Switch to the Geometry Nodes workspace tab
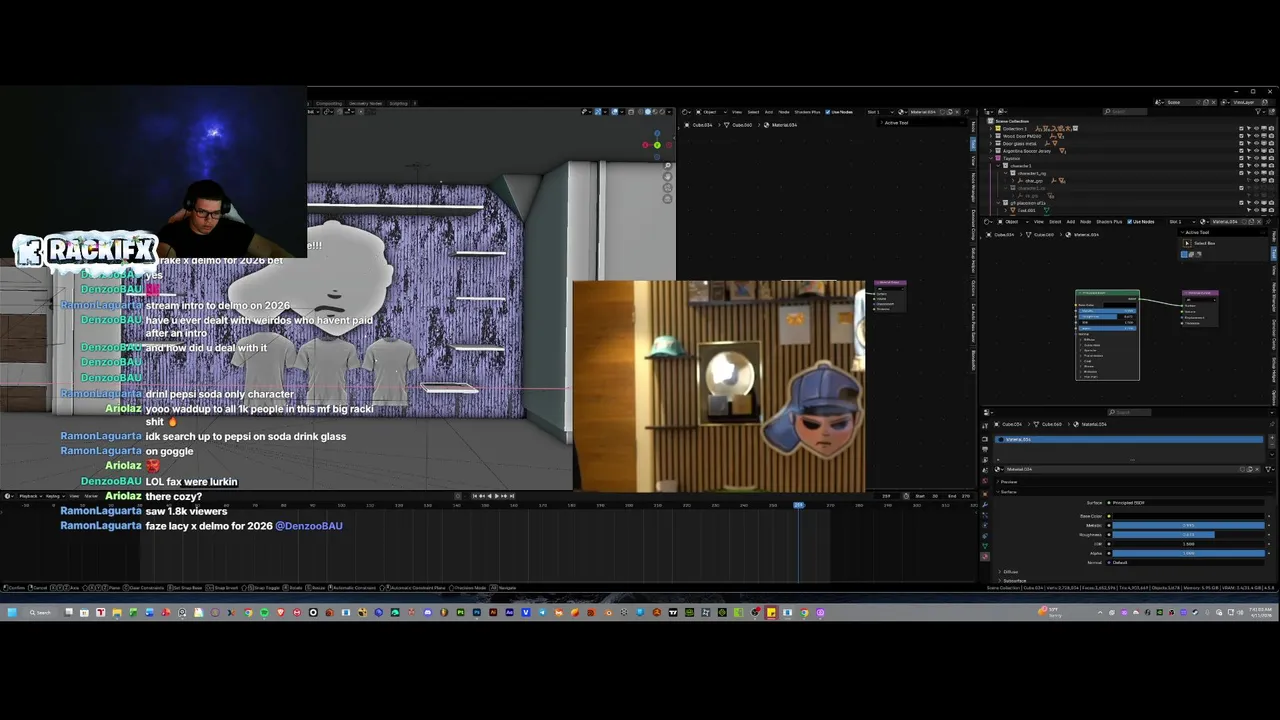The image size is (1280, 720). (366, 103)
